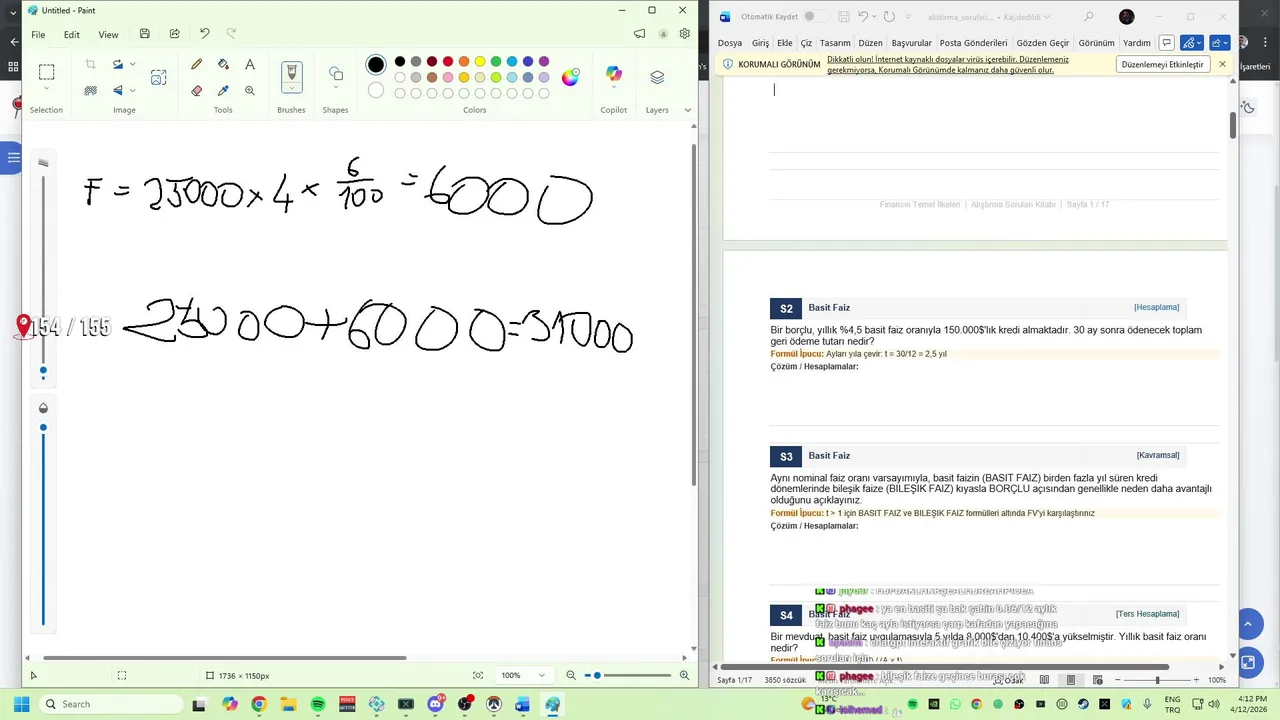Switch to Gözden Geçir tab in Word
This screenshot has width=1280, height=720.
tap(1043, 43)
